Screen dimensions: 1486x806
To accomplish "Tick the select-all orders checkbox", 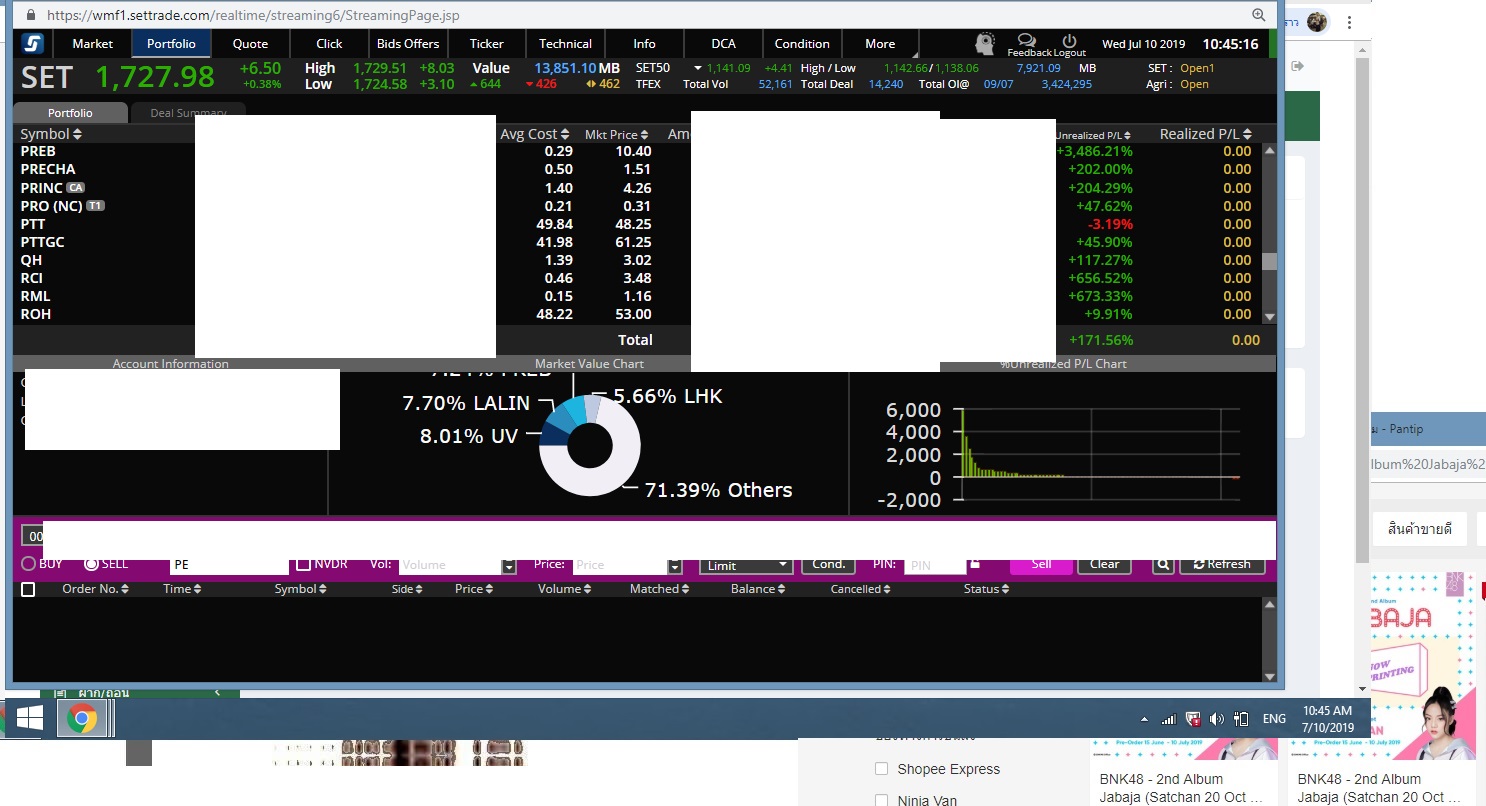I will (28, 589).
